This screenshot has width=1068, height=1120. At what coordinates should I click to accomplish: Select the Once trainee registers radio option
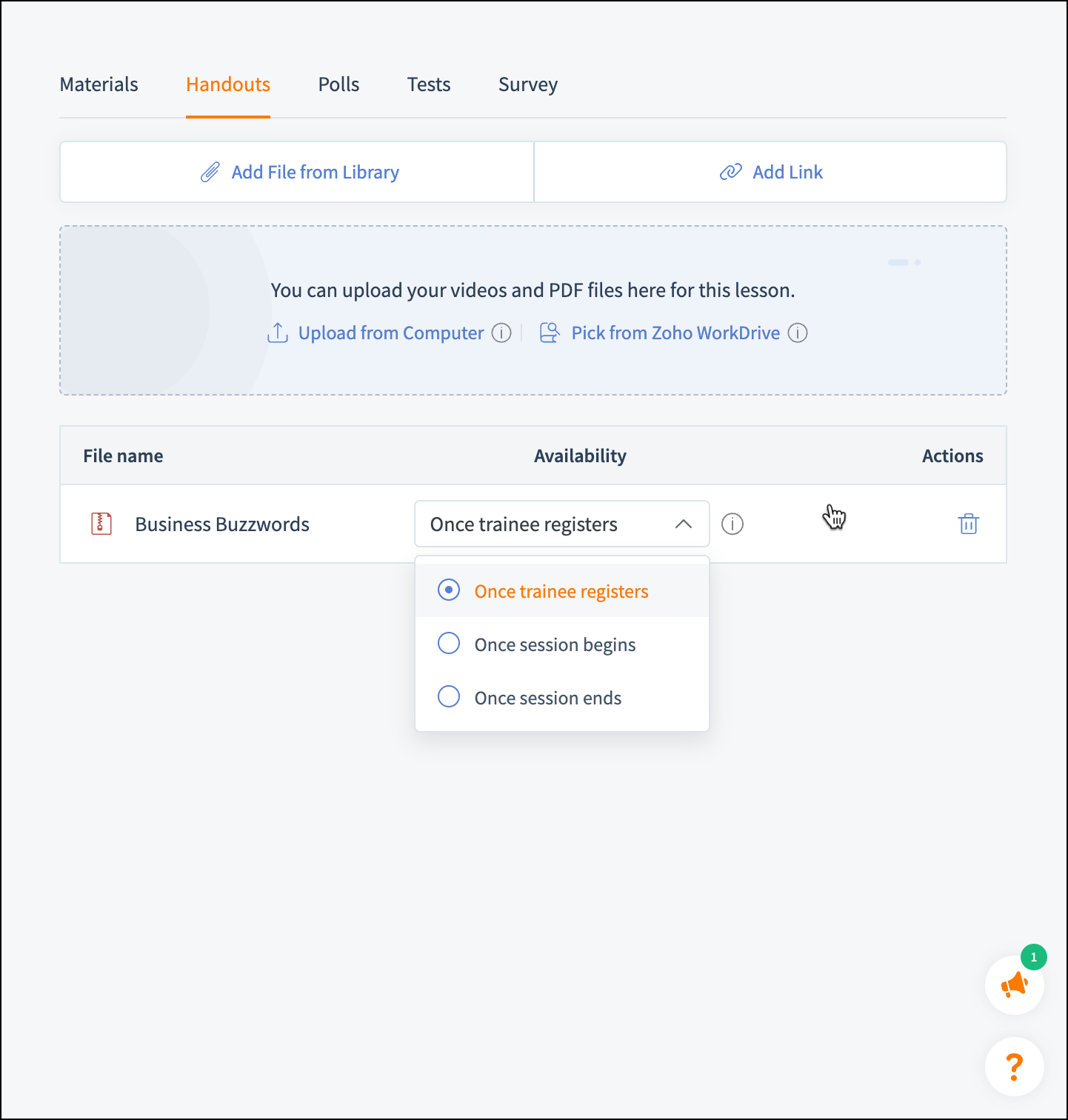tap(449, 590)
